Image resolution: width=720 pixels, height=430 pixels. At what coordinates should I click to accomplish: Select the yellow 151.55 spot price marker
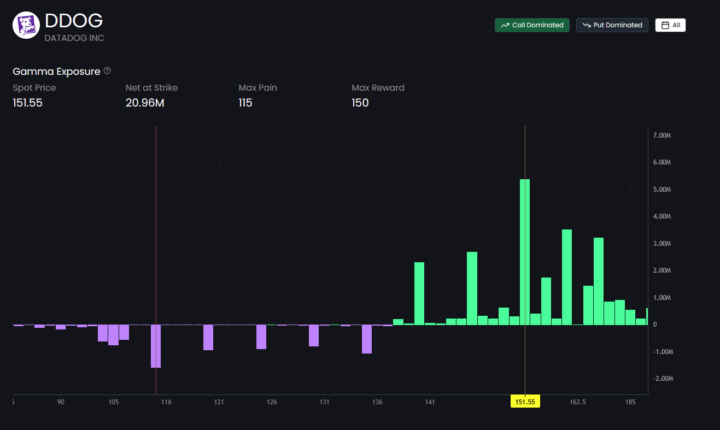tap(525, 402)
